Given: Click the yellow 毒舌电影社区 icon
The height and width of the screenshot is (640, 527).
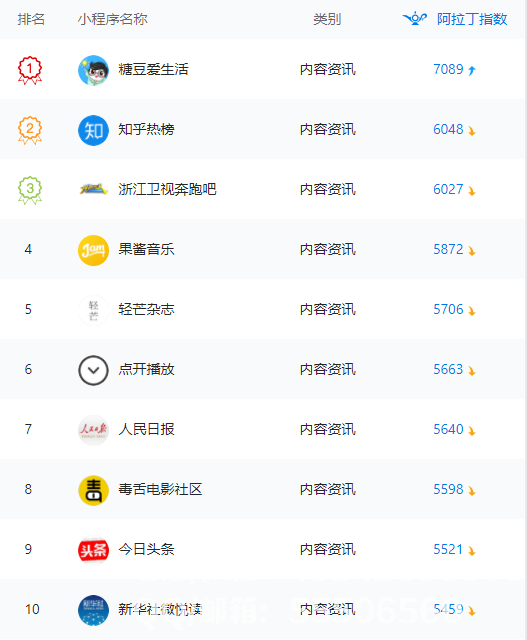Looking at the screenshot, I should click(93, 490).
